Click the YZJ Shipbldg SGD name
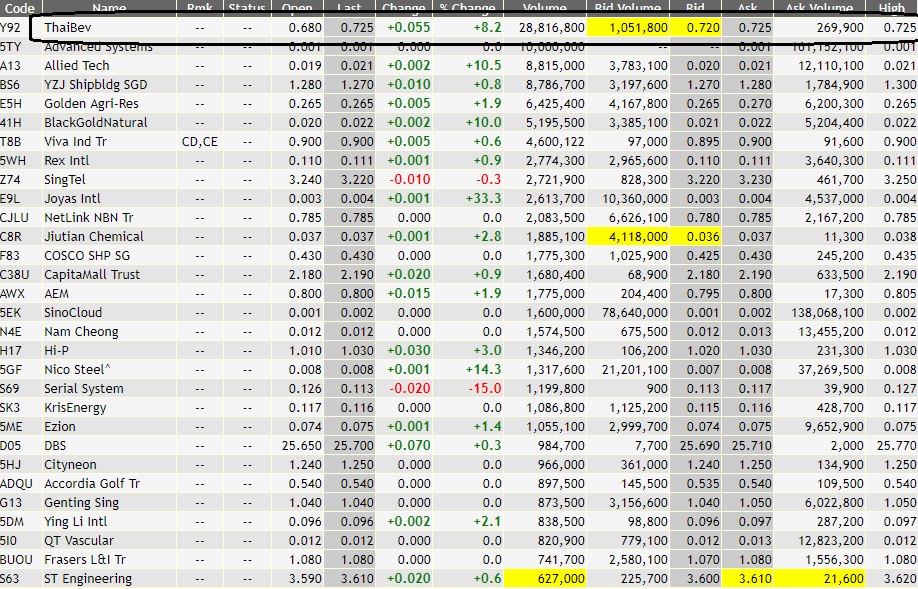918x589 pixels. click(x=95, y=84)
